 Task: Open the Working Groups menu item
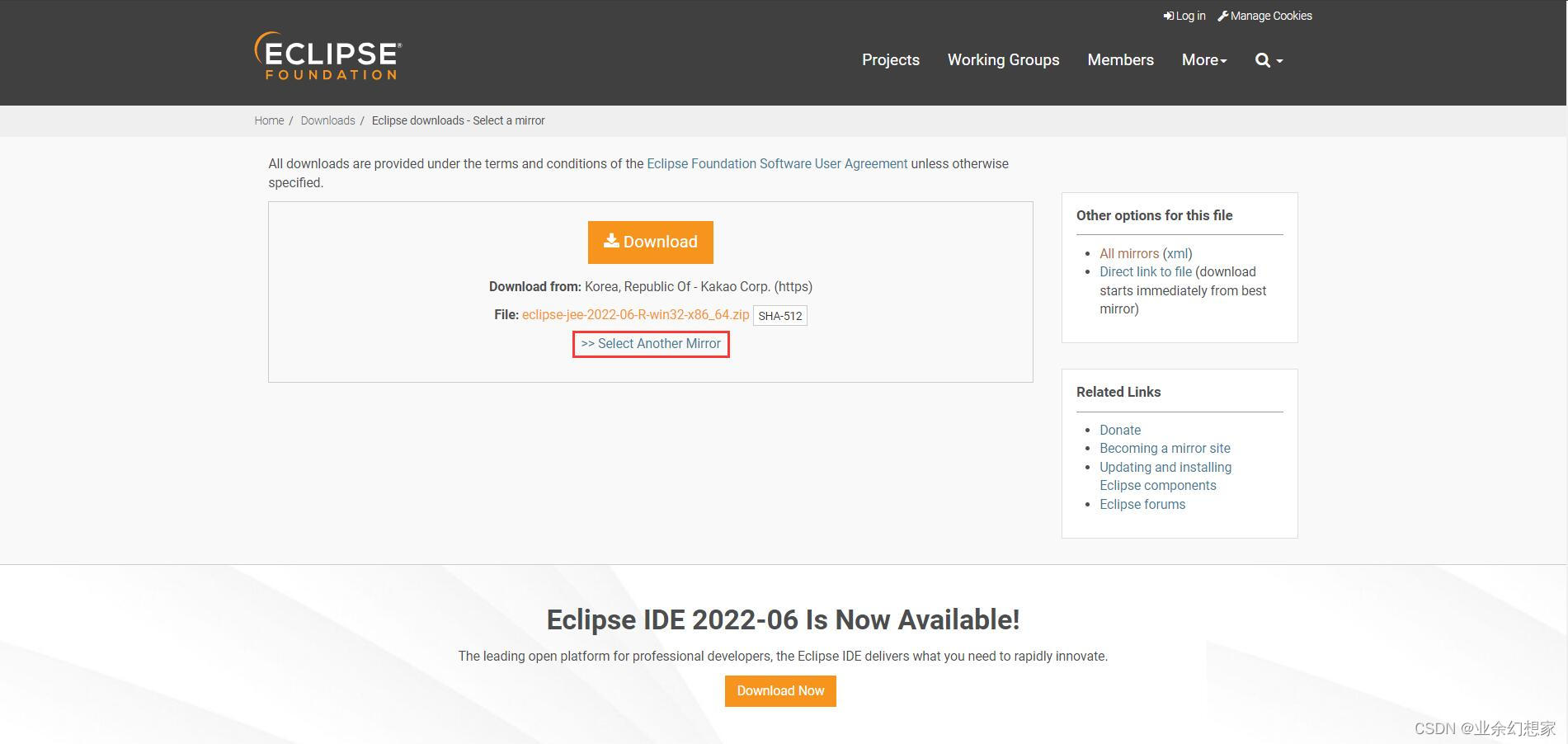[x=1003, y=59]
